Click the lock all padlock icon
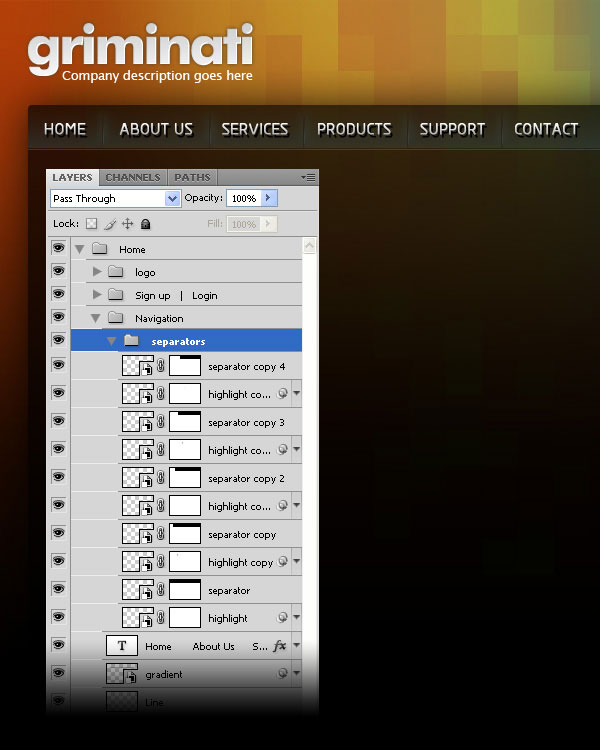Screen dimensions: 600x750 (x=145, y=225)
